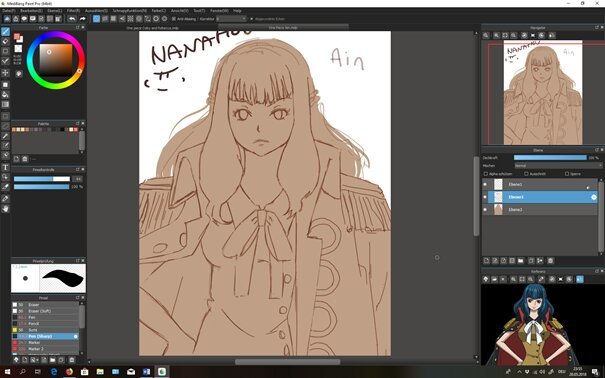Toggle Alpha schützen checkbox
Screen dimensions: 605x378
coord(486,174)
